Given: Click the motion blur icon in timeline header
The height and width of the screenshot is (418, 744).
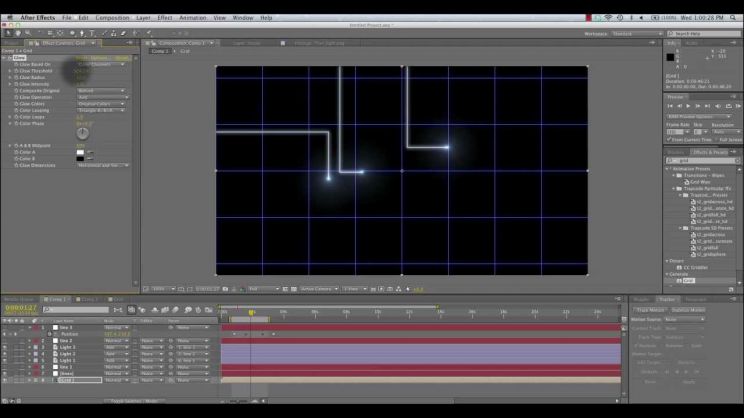Looking at the screenshot, I should 176,310.
